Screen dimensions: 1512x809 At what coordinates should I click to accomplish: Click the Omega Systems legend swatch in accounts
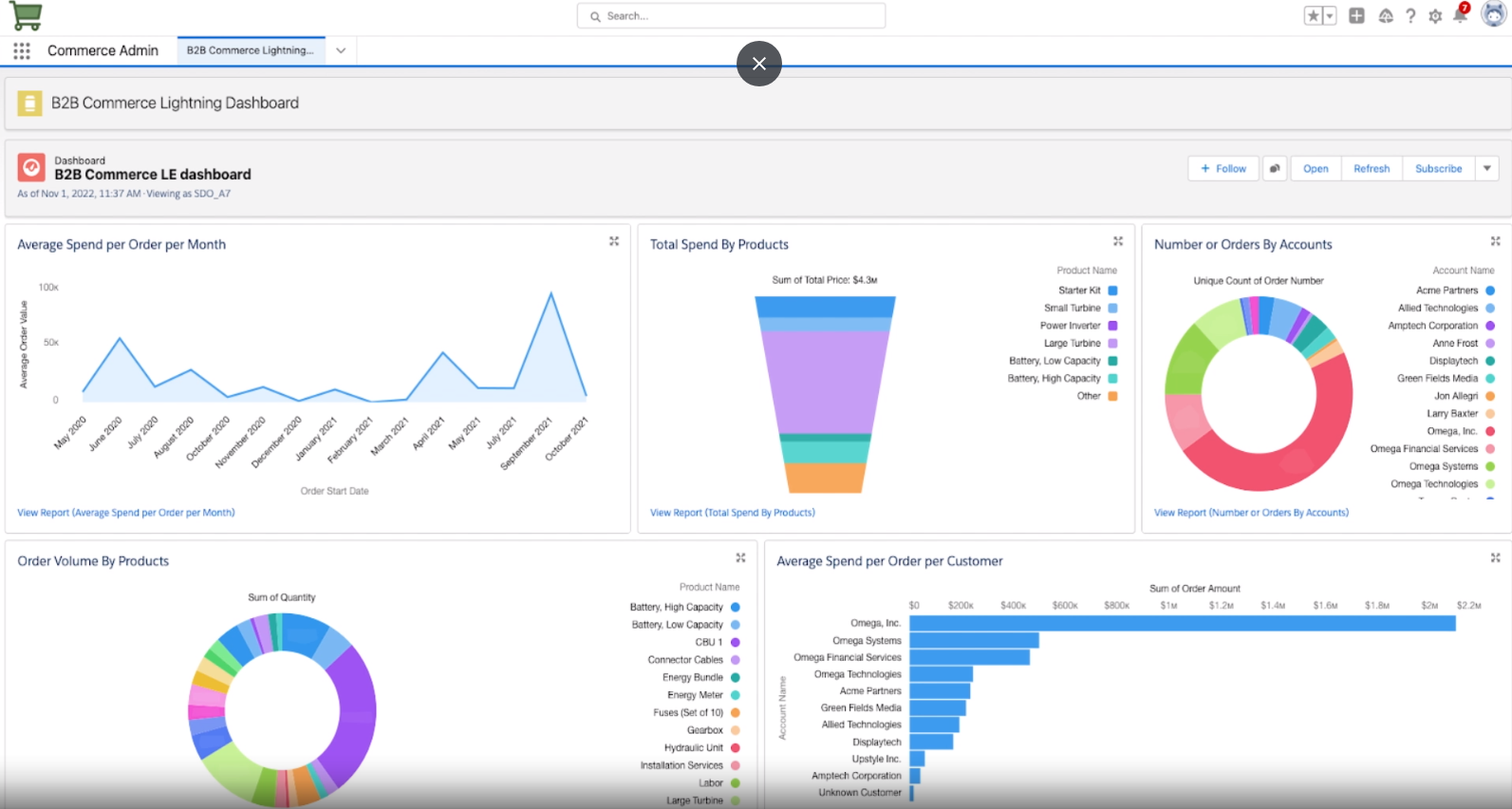coord(1490,466)
